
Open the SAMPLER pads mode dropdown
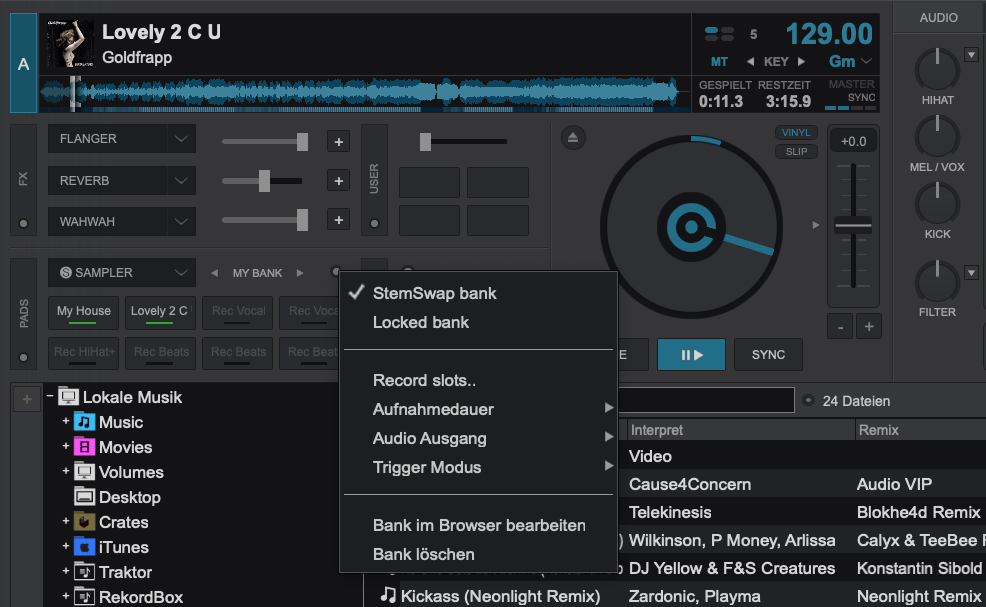121,273
